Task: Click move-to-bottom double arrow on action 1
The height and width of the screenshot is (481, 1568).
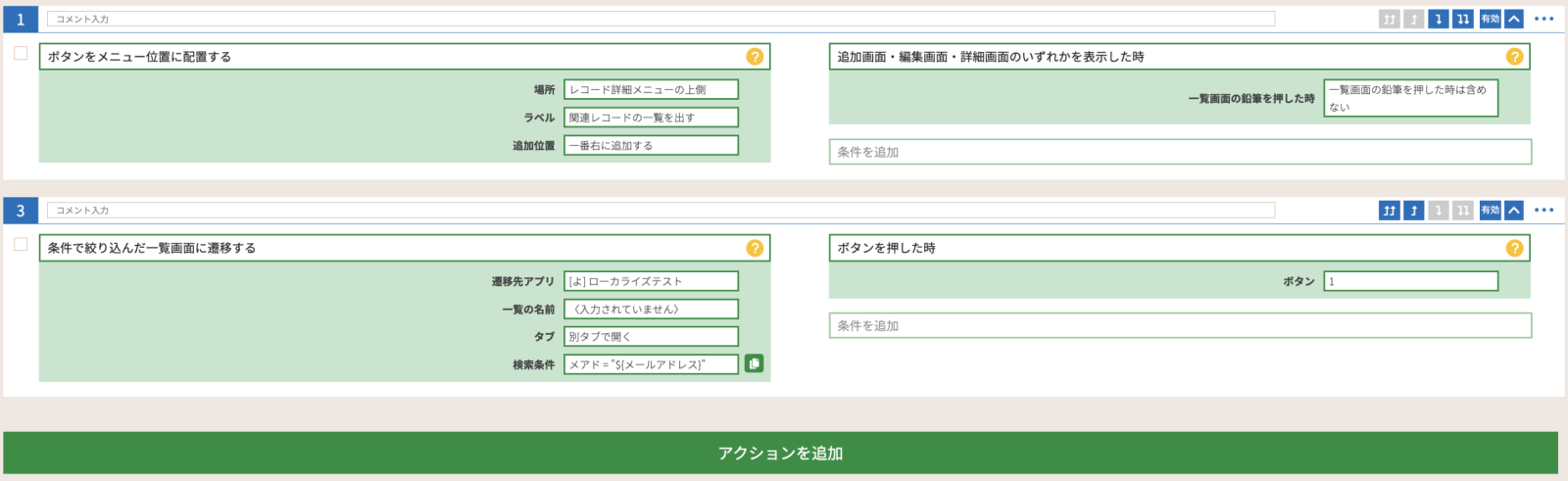Action: (1462, 19)
